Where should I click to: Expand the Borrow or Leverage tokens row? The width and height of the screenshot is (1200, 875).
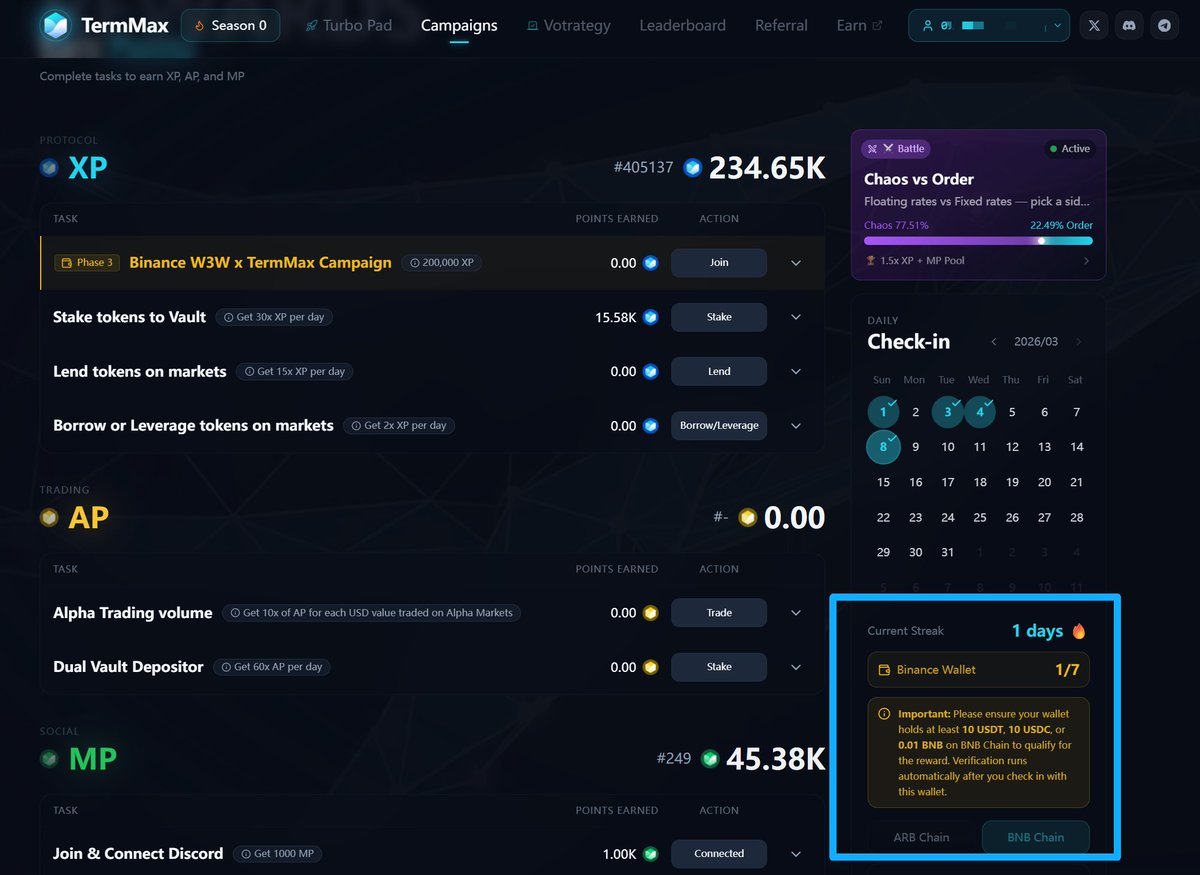point(796,426)
